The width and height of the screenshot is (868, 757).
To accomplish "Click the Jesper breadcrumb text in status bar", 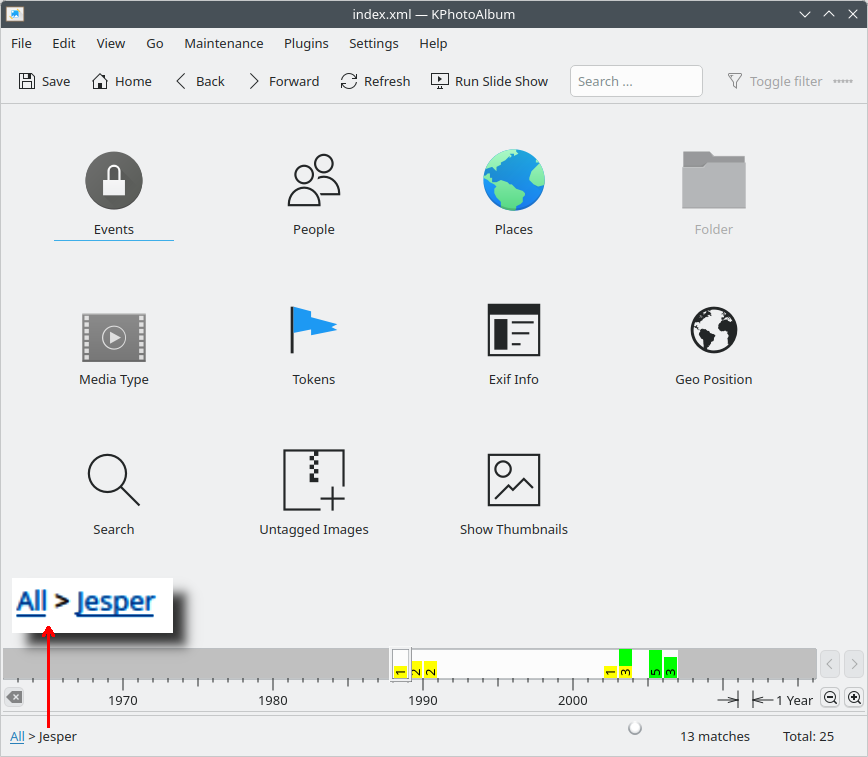I will (x=58, y=737).
